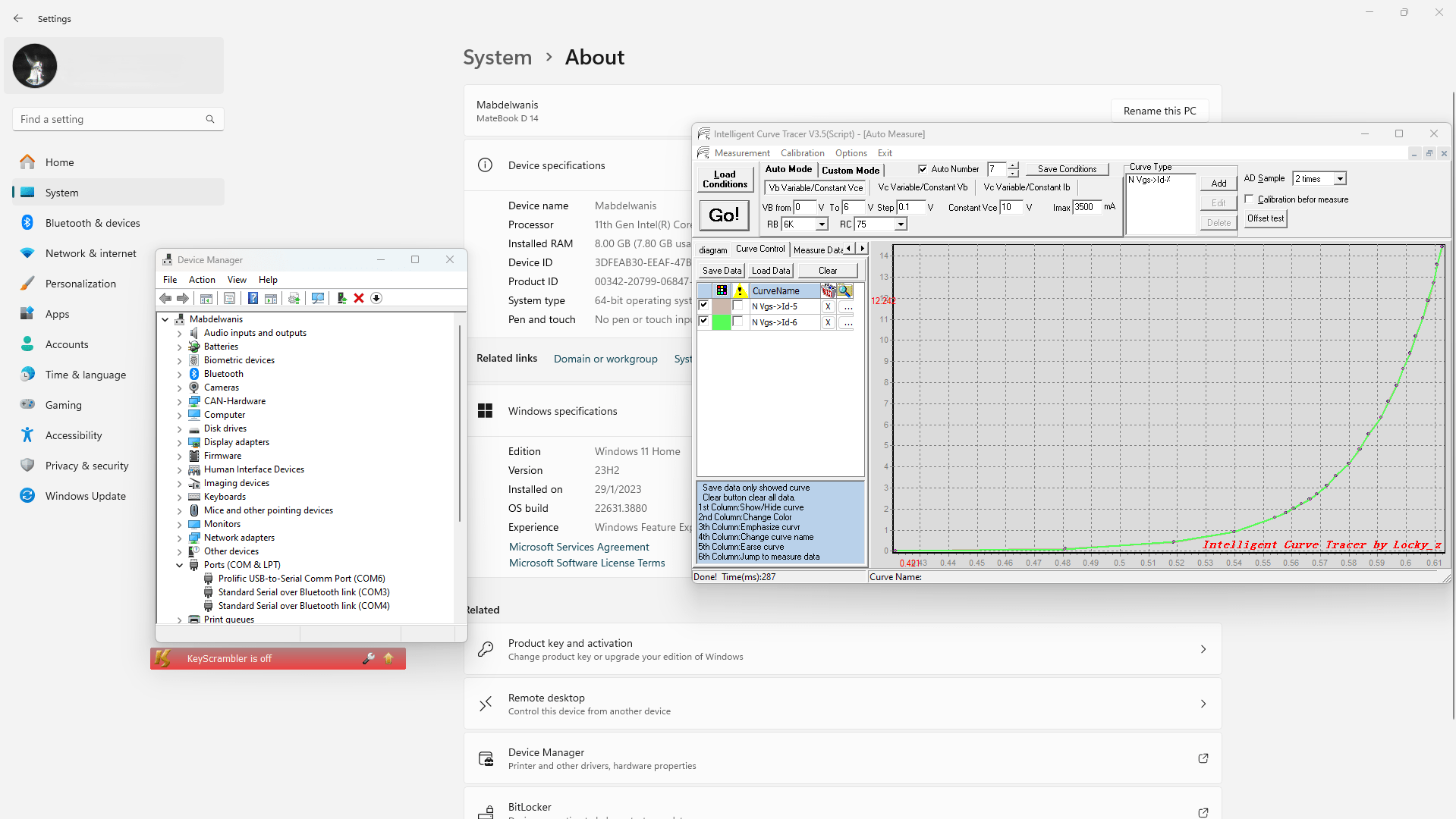1456x819 pixels.
Task: Open the Calibration menu in Curve Tracer
Action: click(x=802, y=153)
